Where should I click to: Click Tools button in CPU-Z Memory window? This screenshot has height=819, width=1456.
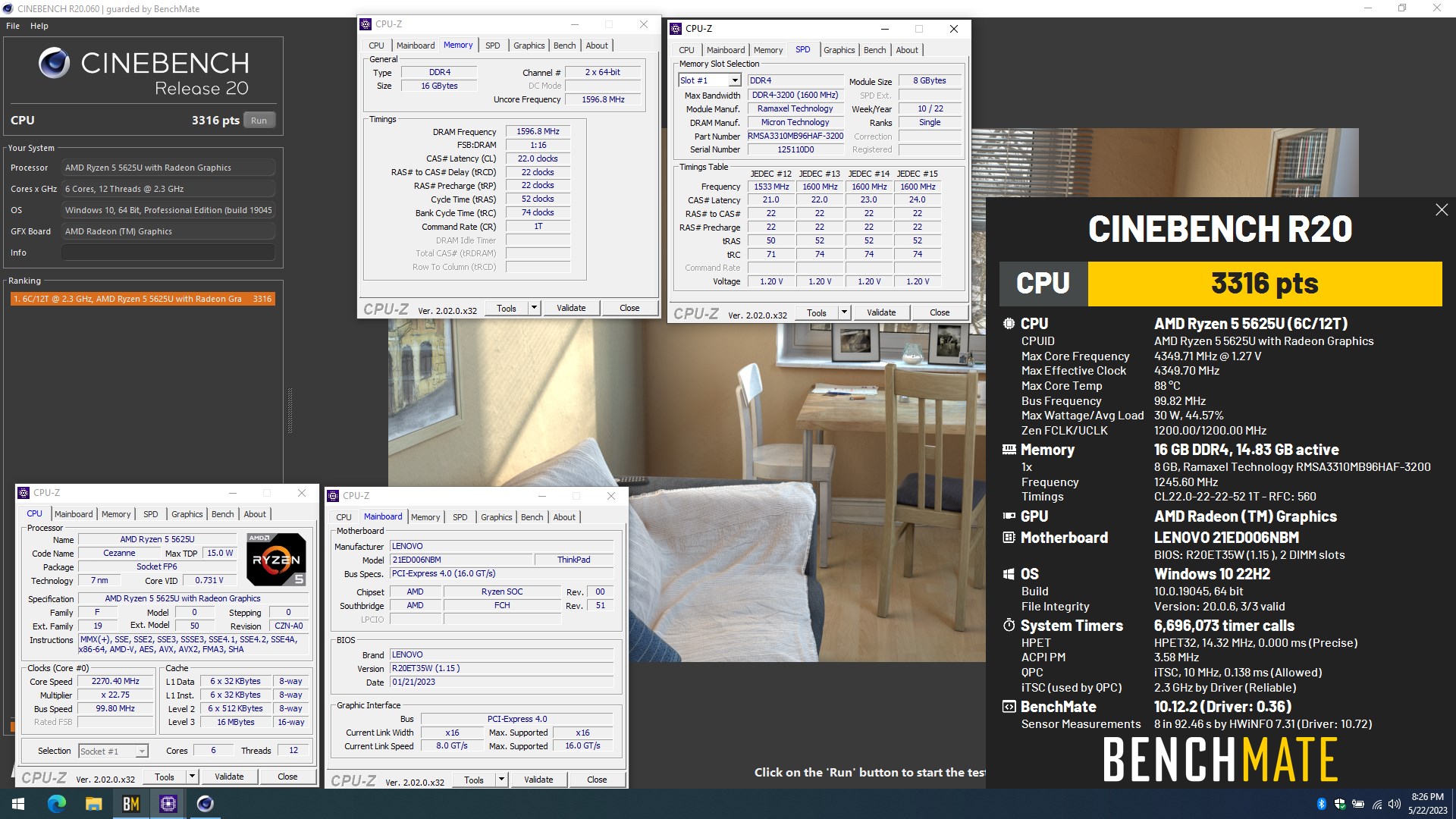507,308
